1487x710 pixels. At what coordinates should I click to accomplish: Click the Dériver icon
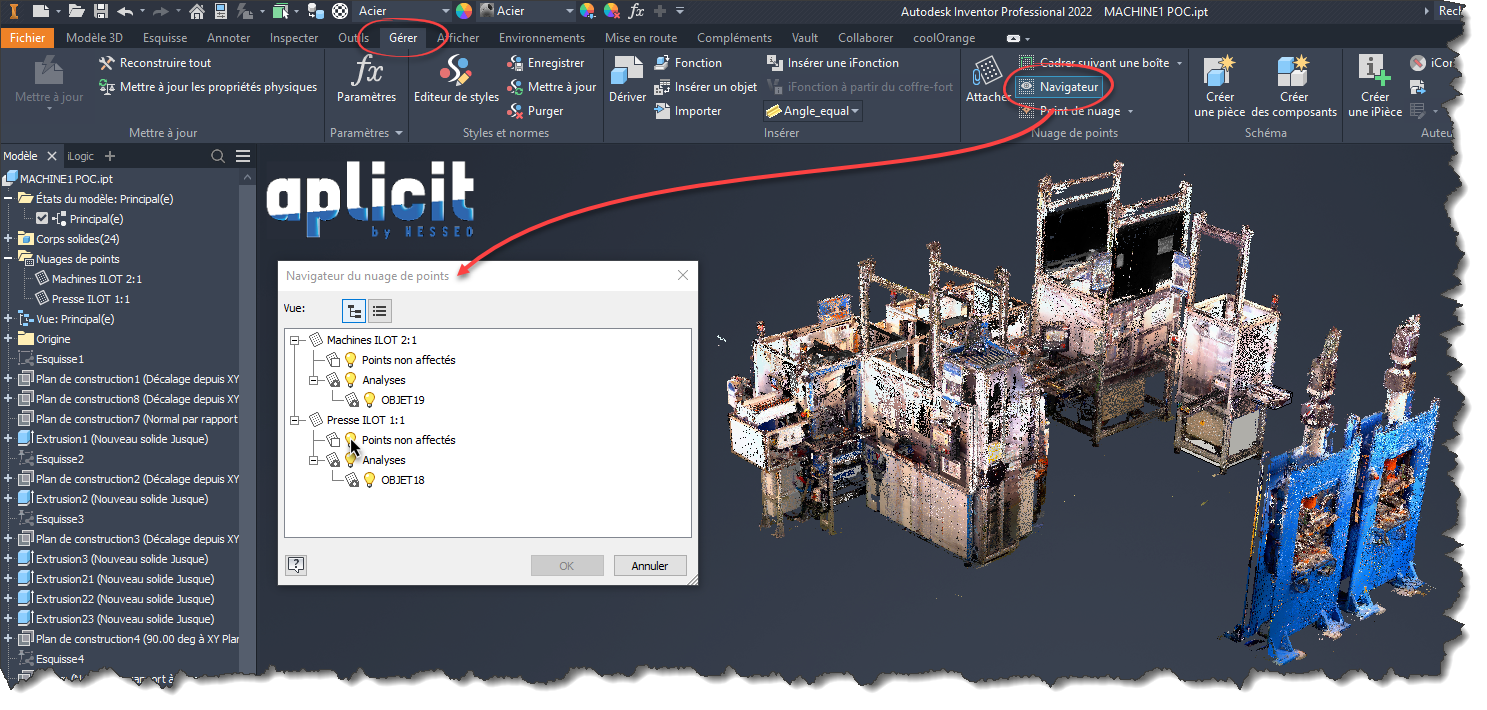pyautogui.click(x=627, y=73)
